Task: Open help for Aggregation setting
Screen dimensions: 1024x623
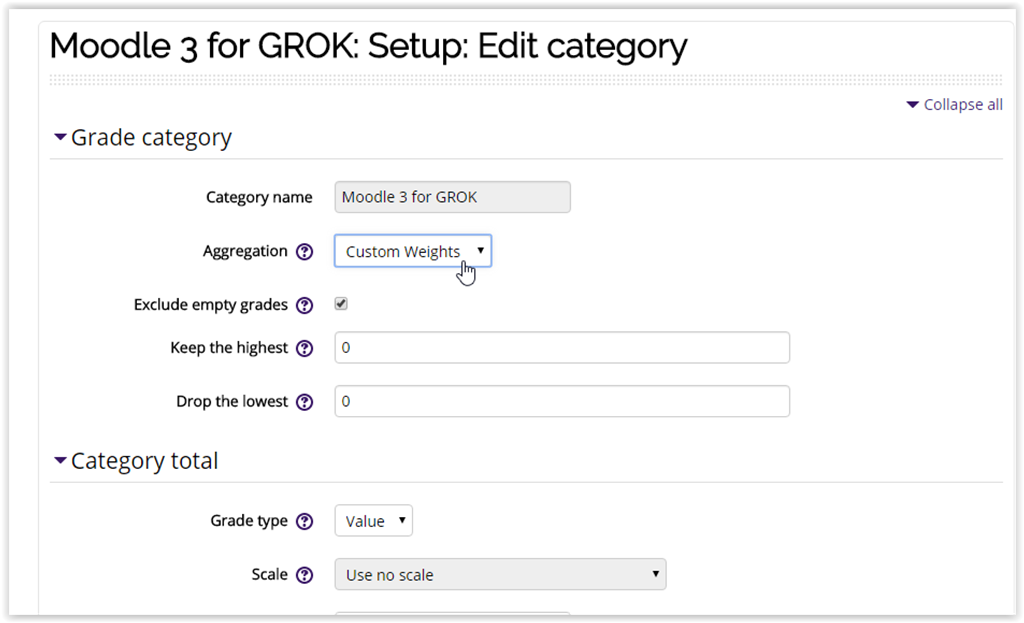Action: pyautogui.click(x=304, y=251)
